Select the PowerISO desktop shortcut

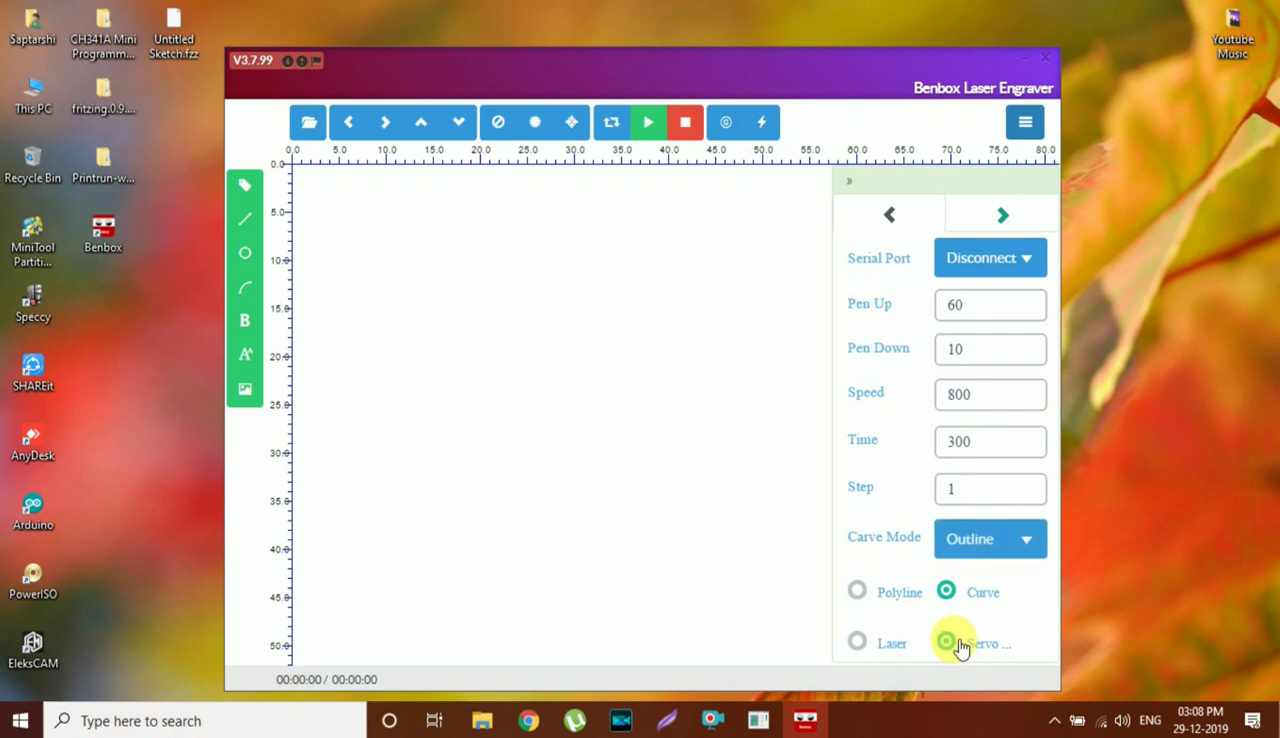click(x=33, y=581)
